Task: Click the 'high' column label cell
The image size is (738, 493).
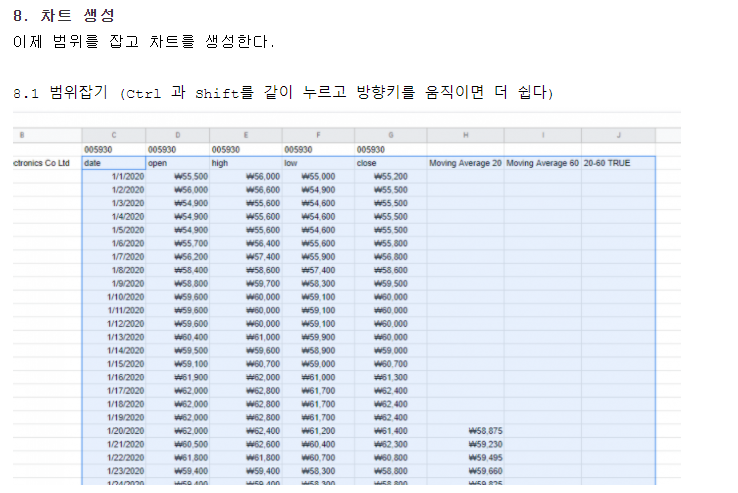Action: 245,162
